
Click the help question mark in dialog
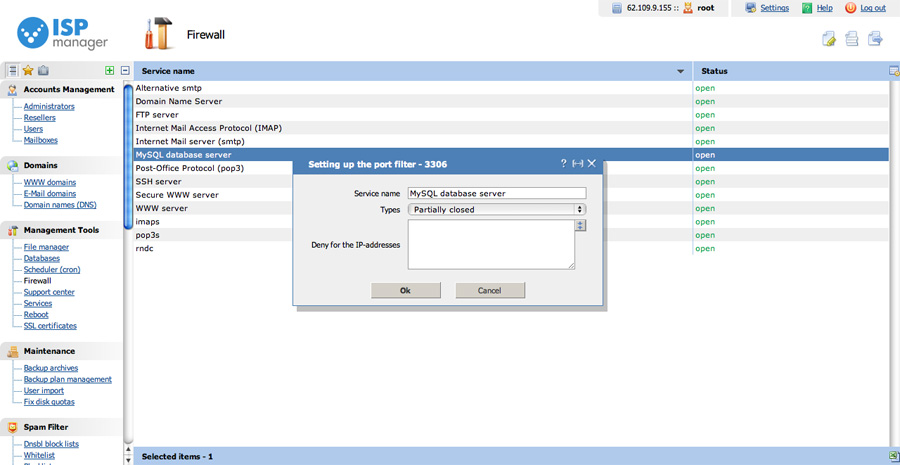(563, 163)
